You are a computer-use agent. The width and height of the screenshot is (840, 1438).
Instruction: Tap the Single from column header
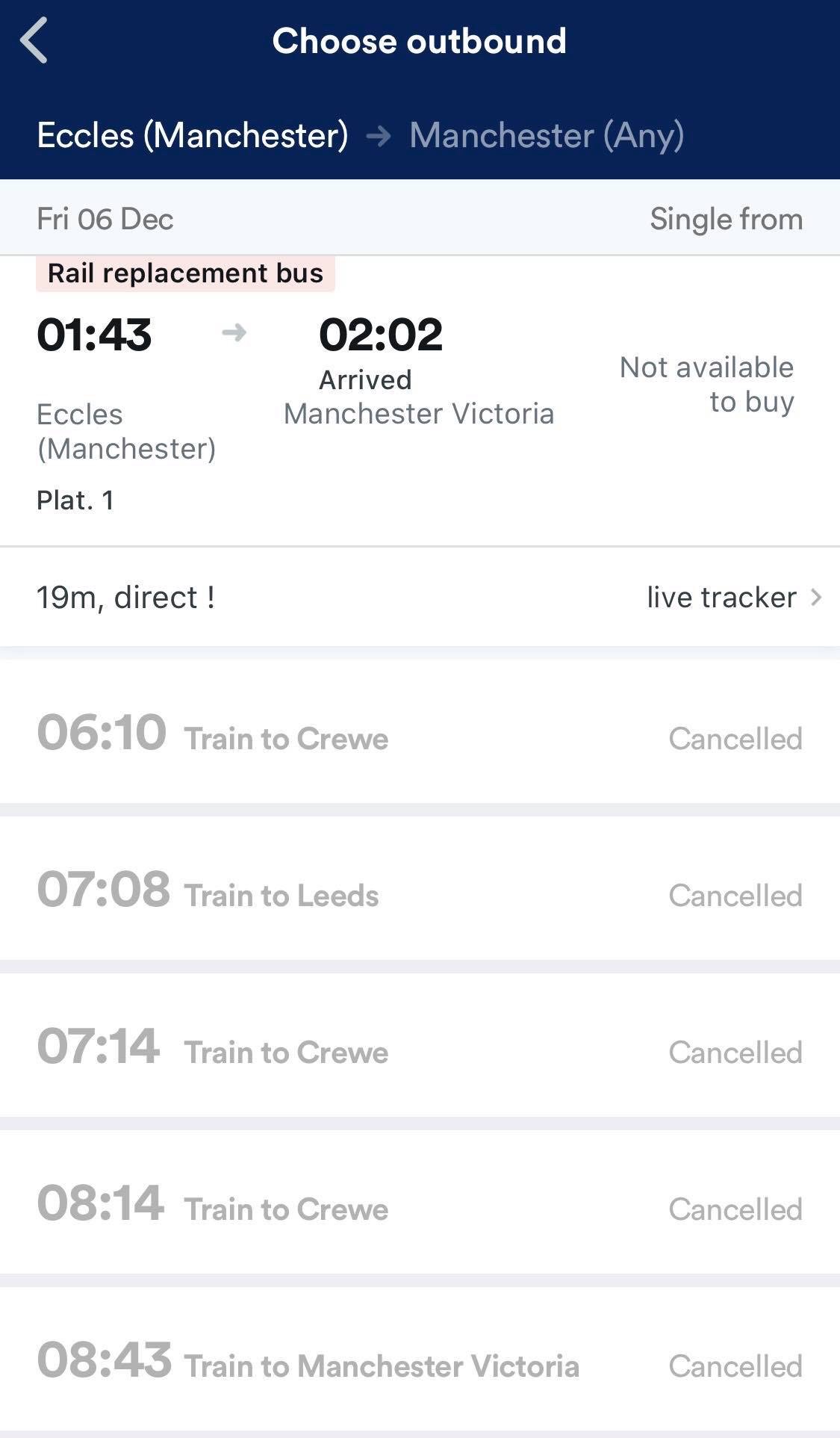point(726,220)
